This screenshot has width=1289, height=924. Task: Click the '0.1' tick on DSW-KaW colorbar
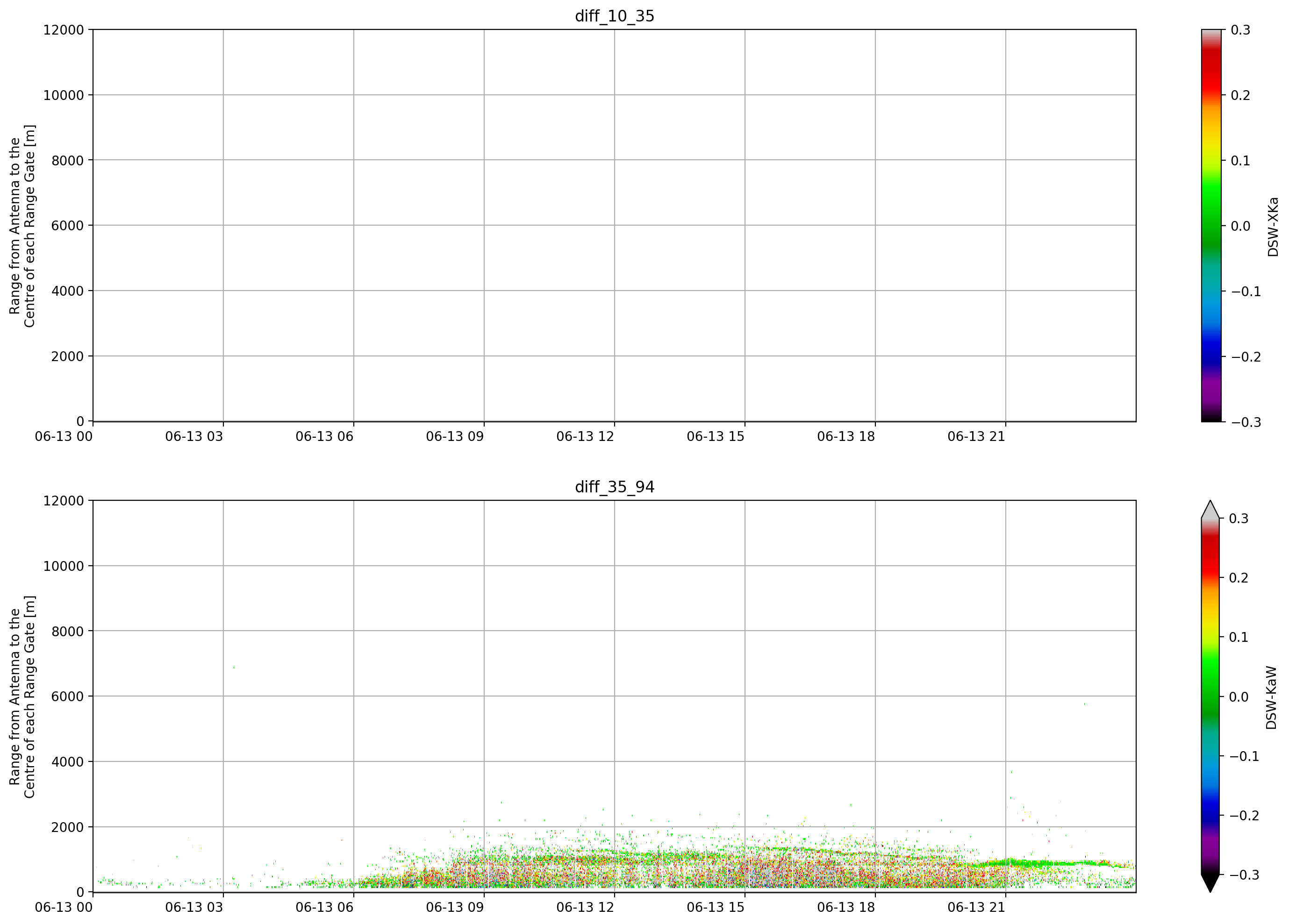coord(1239,637)
